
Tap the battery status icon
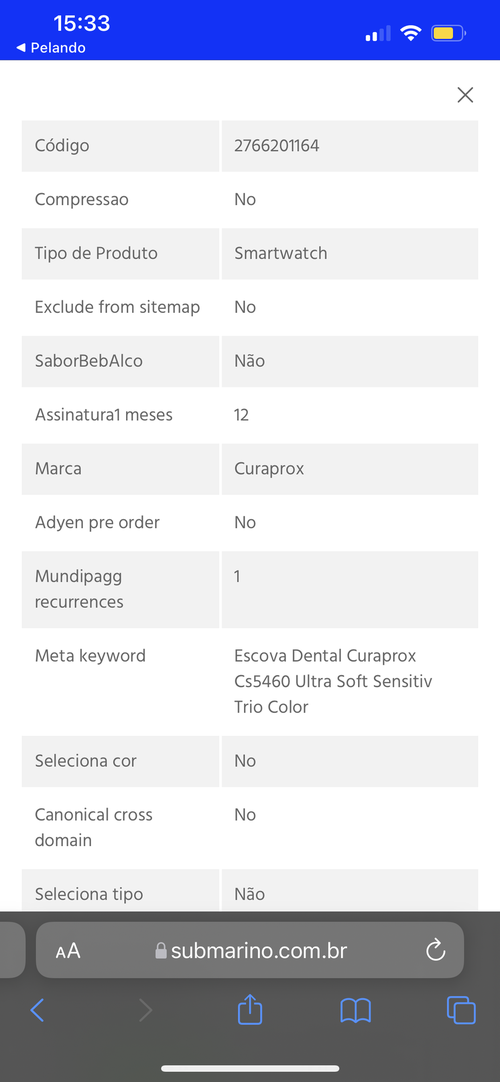tap(449, 32)
